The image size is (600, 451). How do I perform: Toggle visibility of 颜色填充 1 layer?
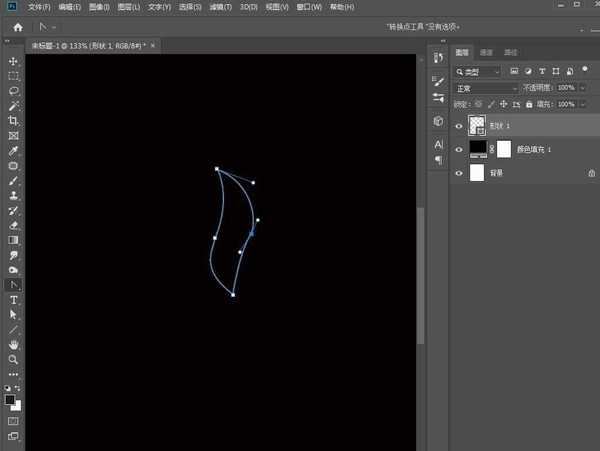point(459,149)
